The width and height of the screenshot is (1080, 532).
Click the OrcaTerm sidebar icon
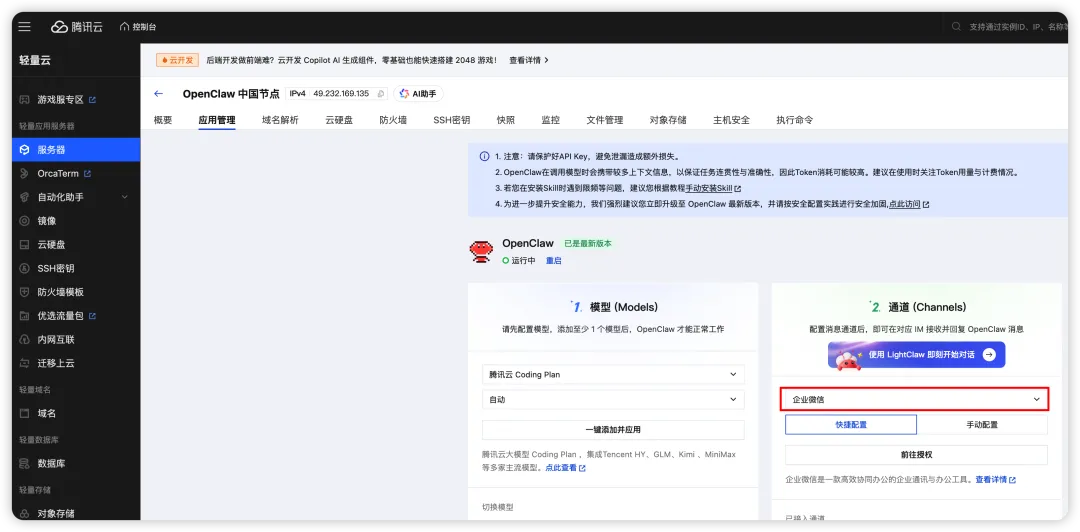(24, 174)
